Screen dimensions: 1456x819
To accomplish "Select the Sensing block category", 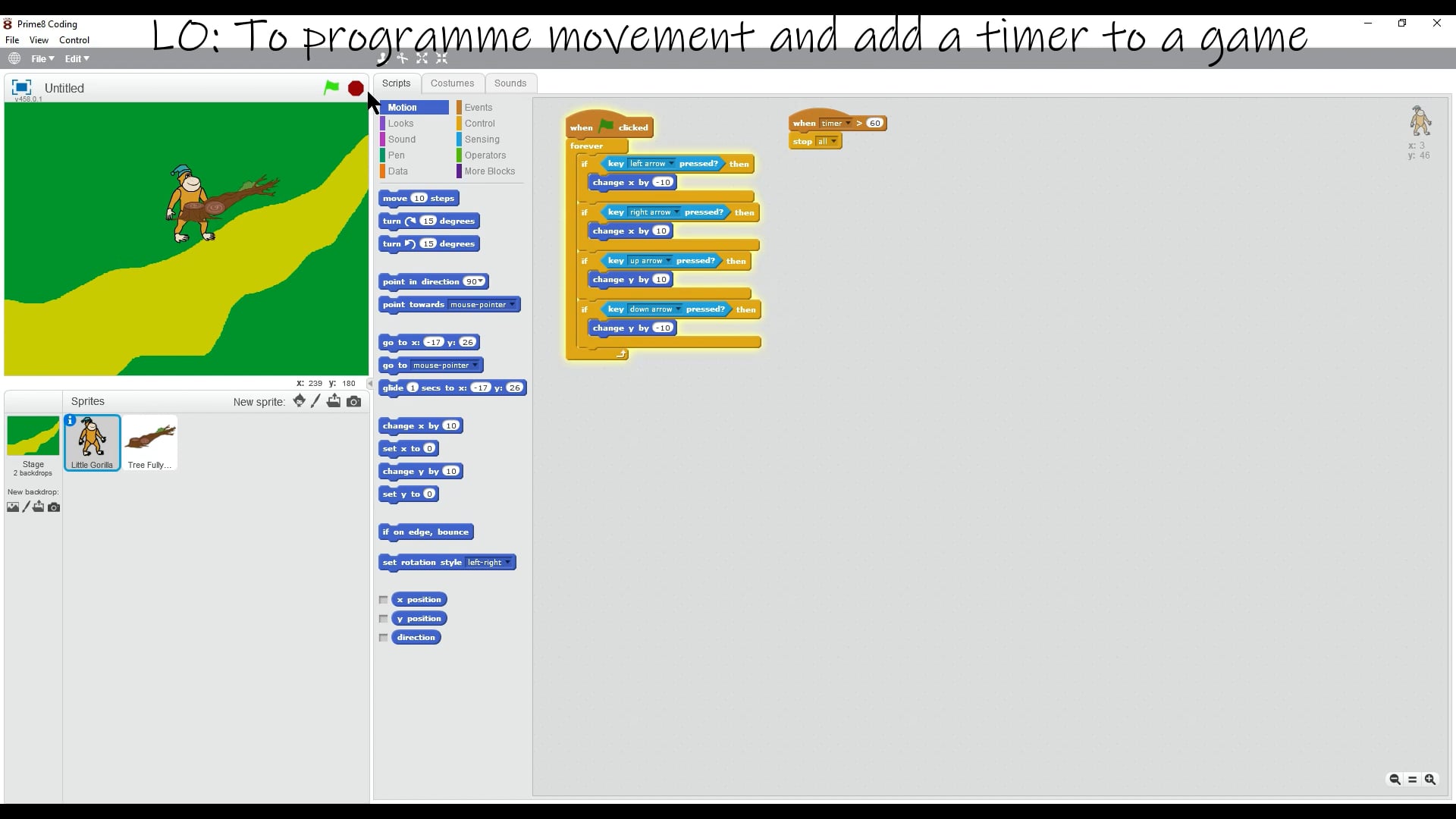I will click(482, 140).
